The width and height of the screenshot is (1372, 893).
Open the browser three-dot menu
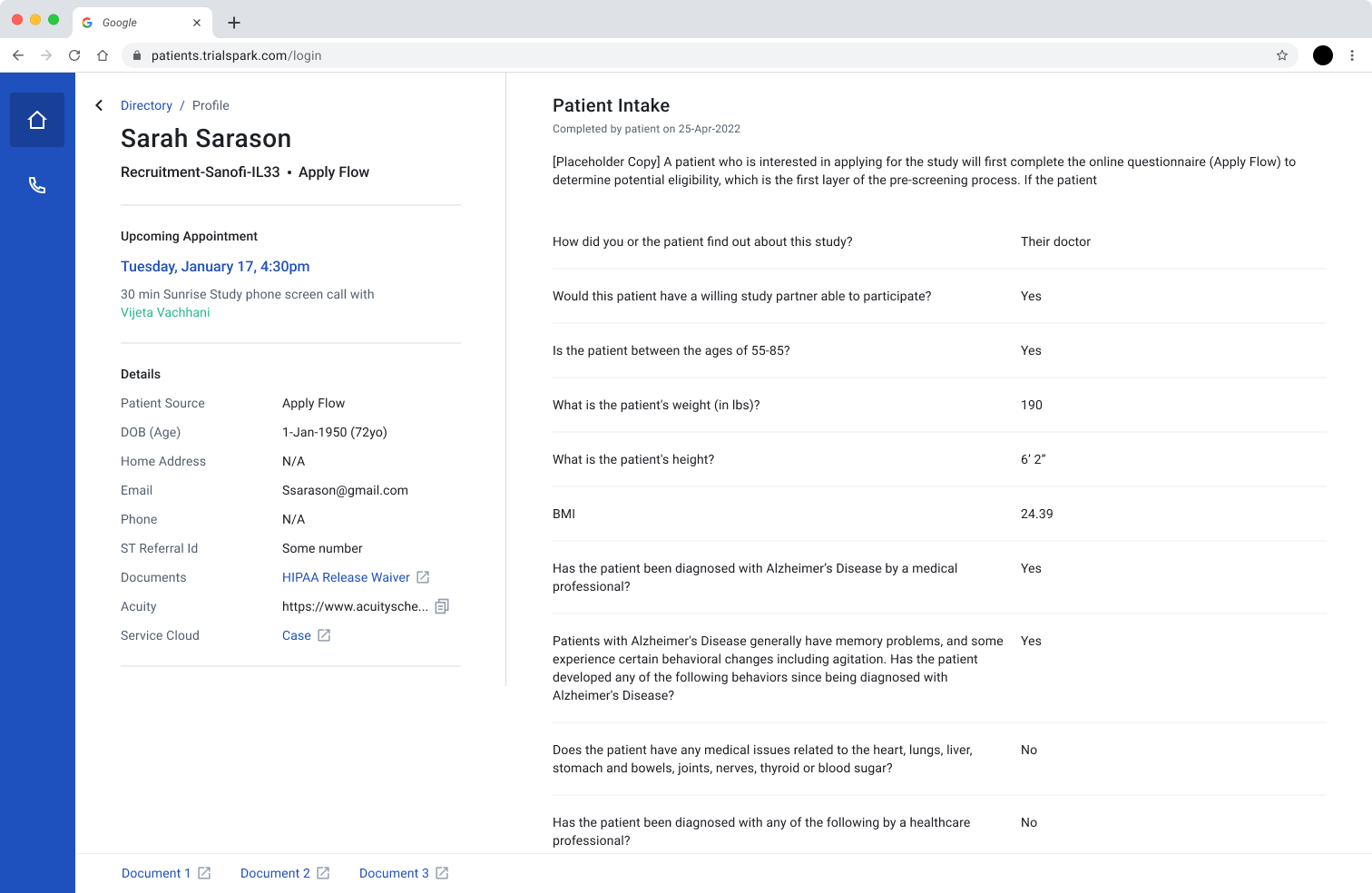1352,55
